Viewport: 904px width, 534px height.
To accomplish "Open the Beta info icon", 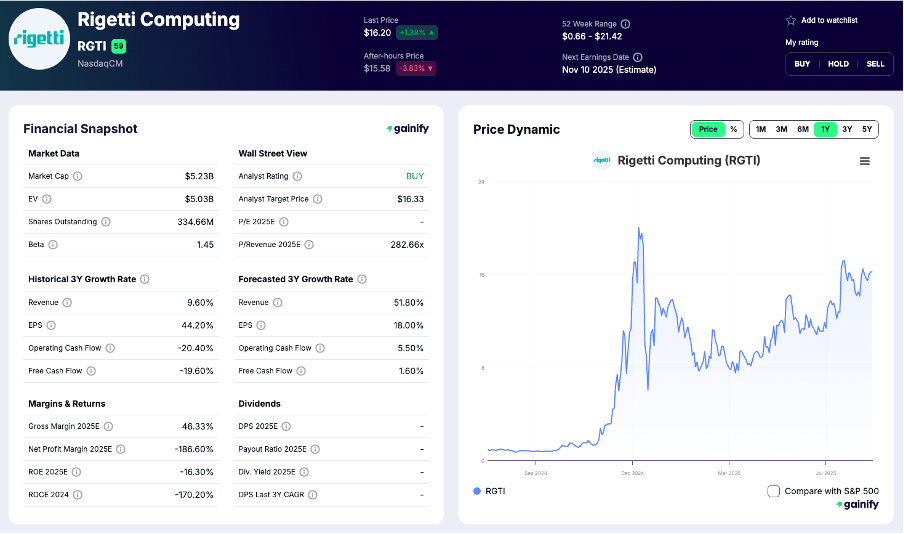I will pyautogui.click(x=53, y=245).
